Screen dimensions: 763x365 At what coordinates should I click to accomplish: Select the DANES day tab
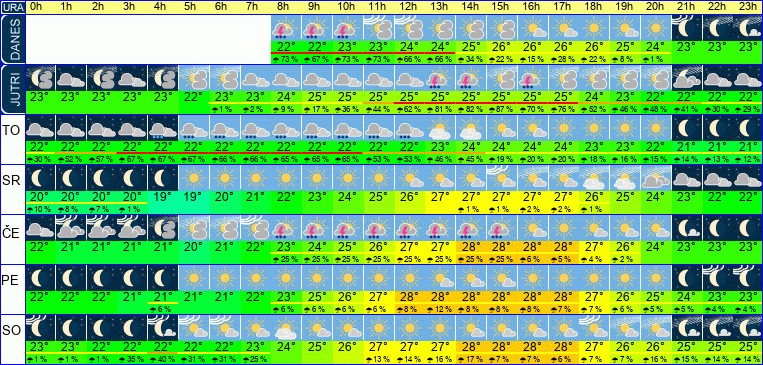click(x=13, y=39)
